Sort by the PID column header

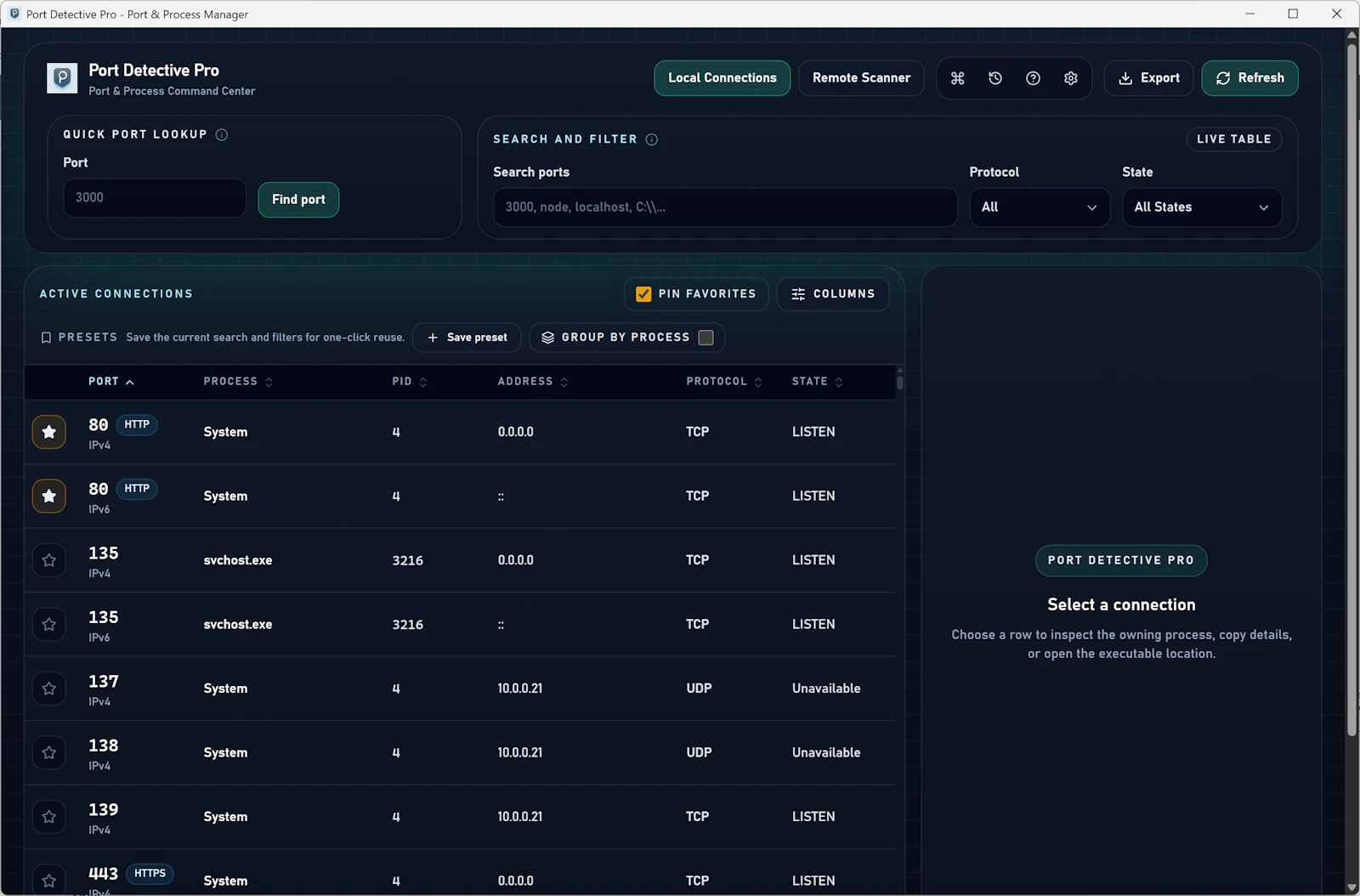(410, 382)
